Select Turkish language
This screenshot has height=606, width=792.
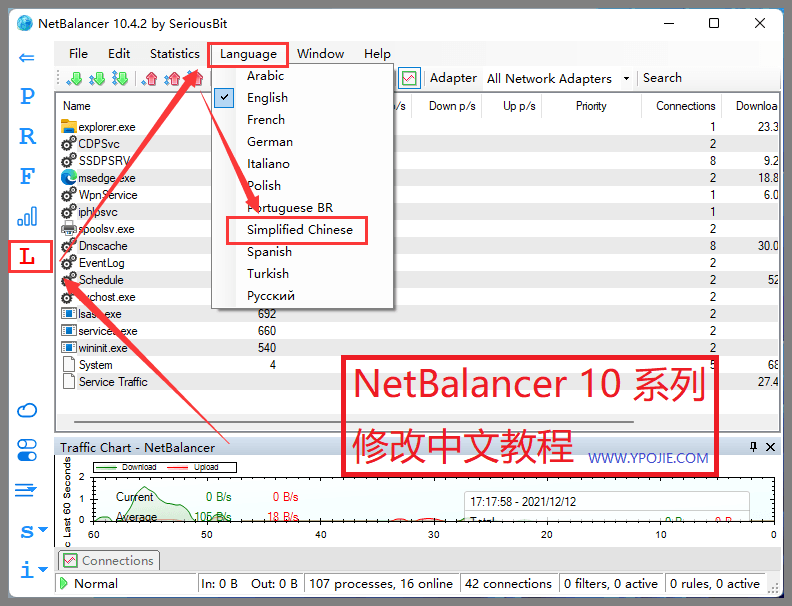(x=303, y=274)
